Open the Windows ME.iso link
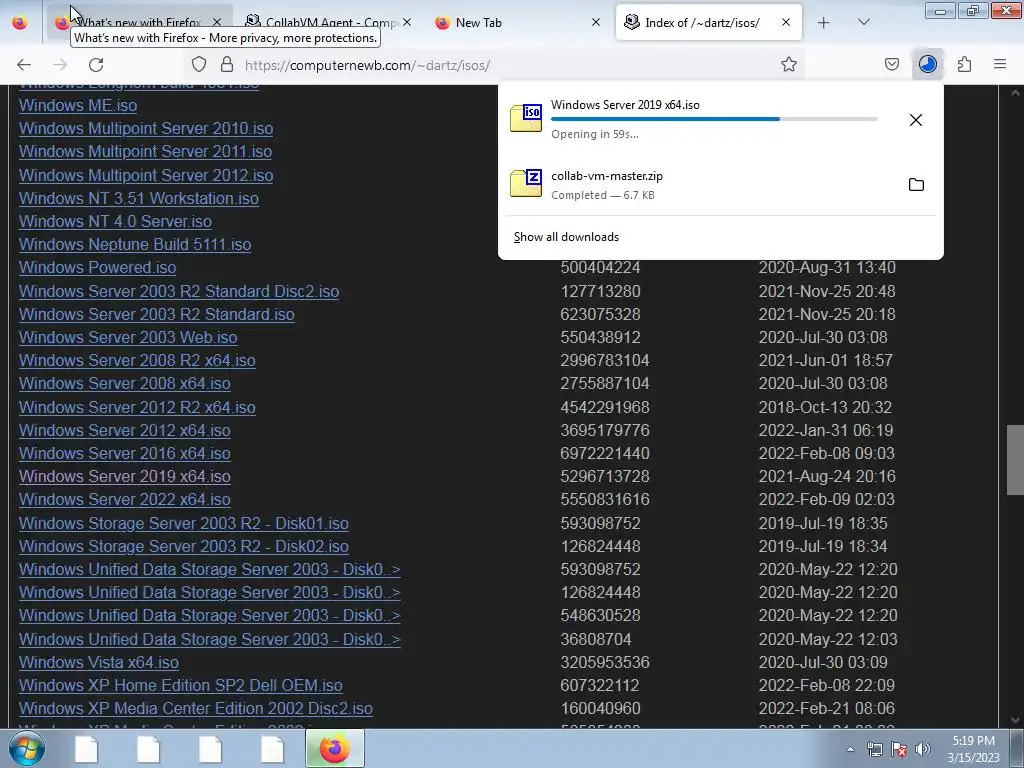This screenshot has height=768, width=1024. click(78, 105)
